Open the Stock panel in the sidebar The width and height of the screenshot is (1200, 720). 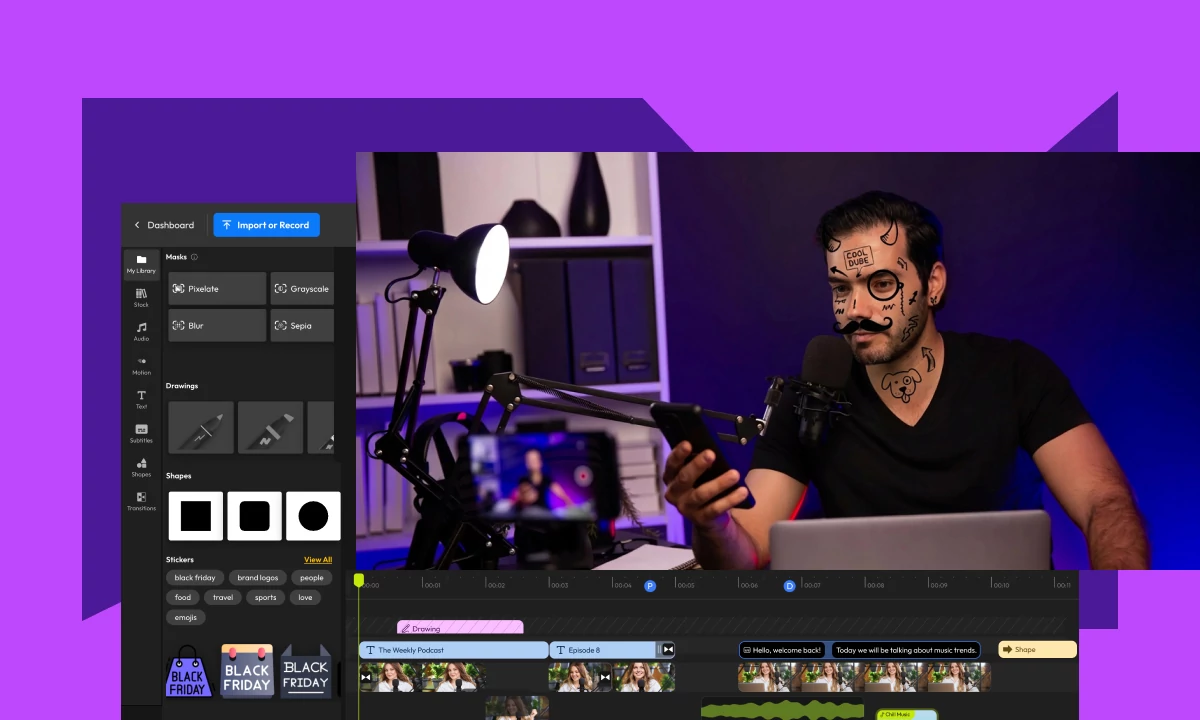(141, 298)
